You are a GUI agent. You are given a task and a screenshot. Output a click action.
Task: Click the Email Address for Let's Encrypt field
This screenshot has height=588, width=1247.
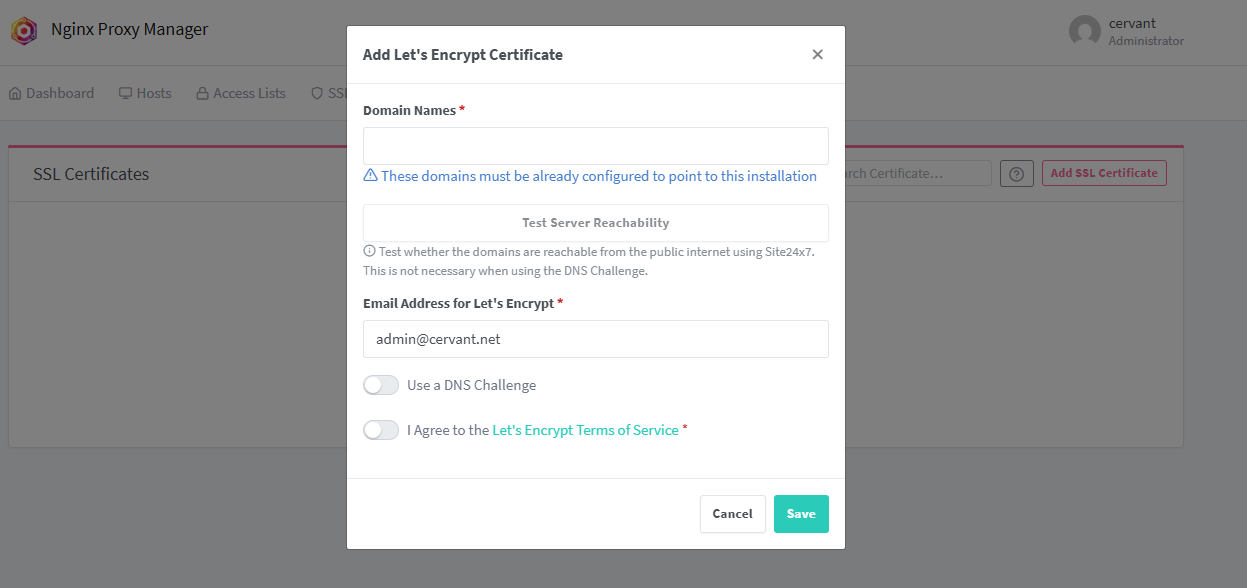coord(595,339)
